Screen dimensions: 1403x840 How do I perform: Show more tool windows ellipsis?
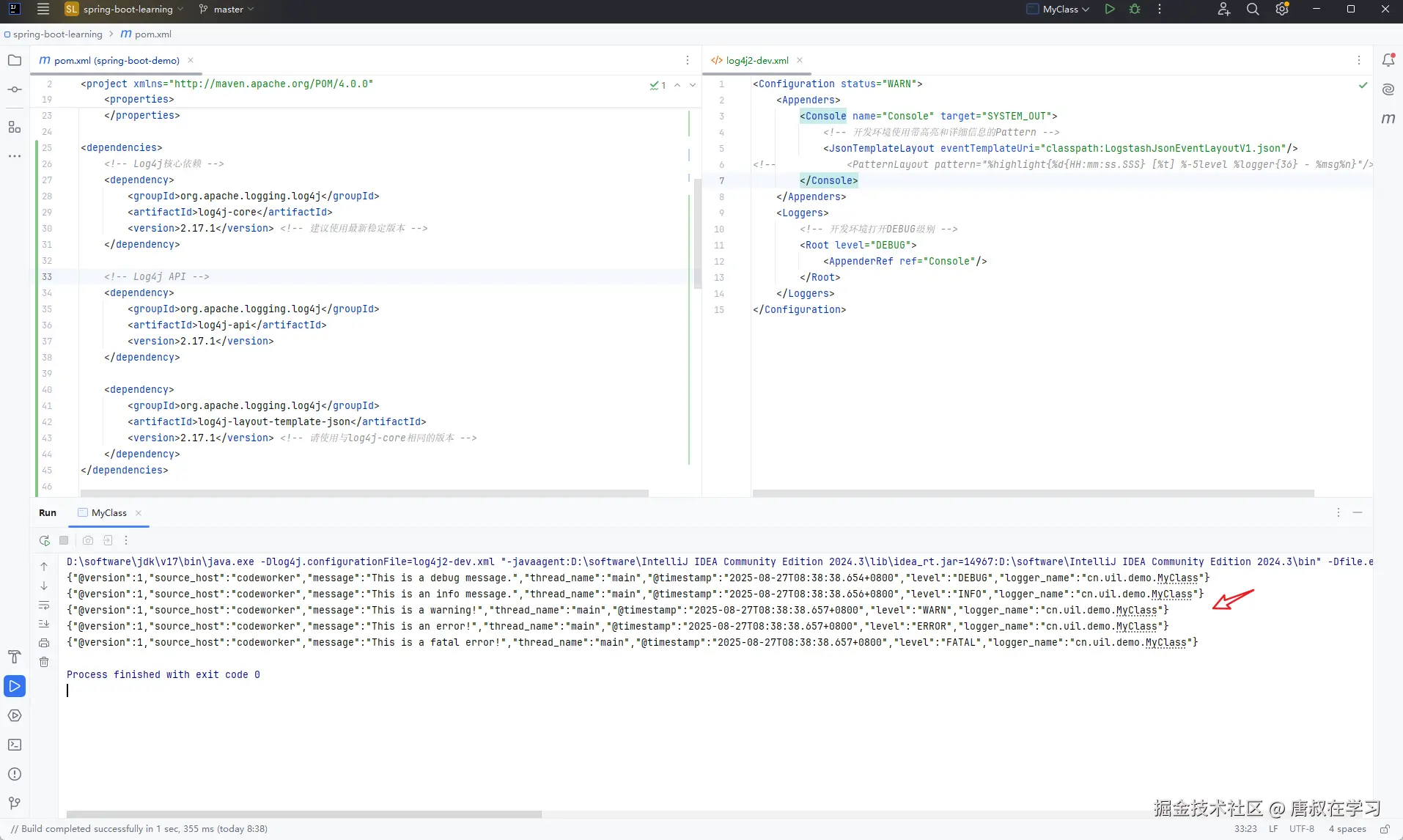coord(15,156)
